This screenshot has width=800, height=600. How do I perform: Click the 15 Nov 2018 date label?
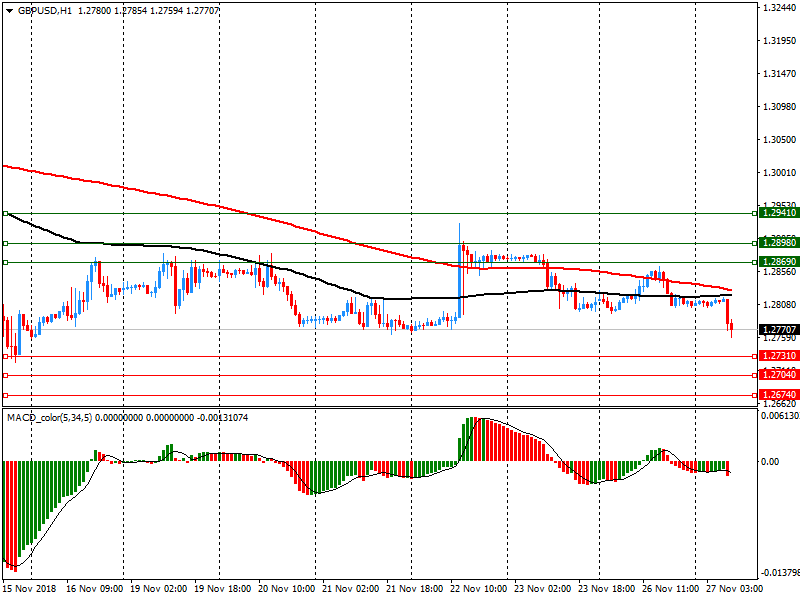(30, 590)
